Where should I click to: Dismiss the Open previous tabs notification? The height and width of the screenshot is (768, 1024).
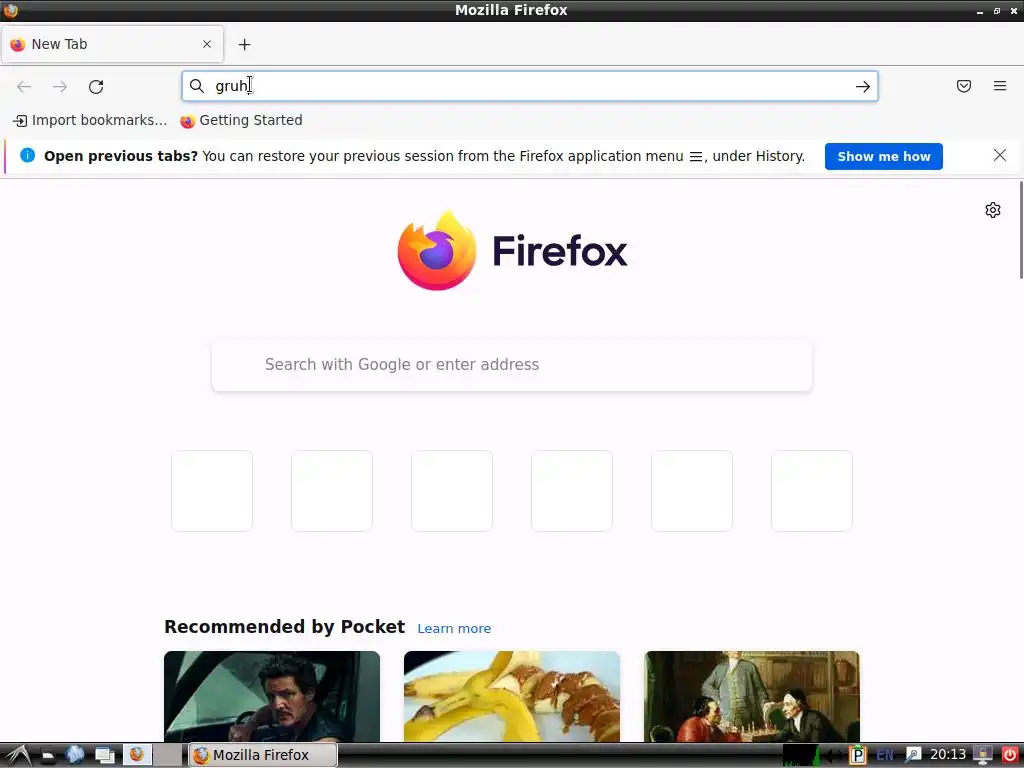[x=1000, y=155]
